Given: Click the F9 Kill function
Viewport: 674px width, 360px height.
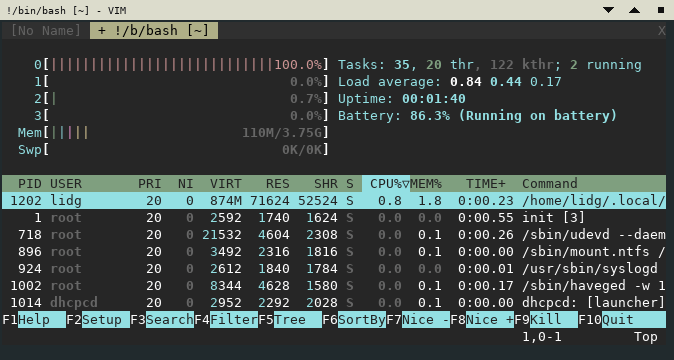Looking at the screenshot, I should coord(546,320).
